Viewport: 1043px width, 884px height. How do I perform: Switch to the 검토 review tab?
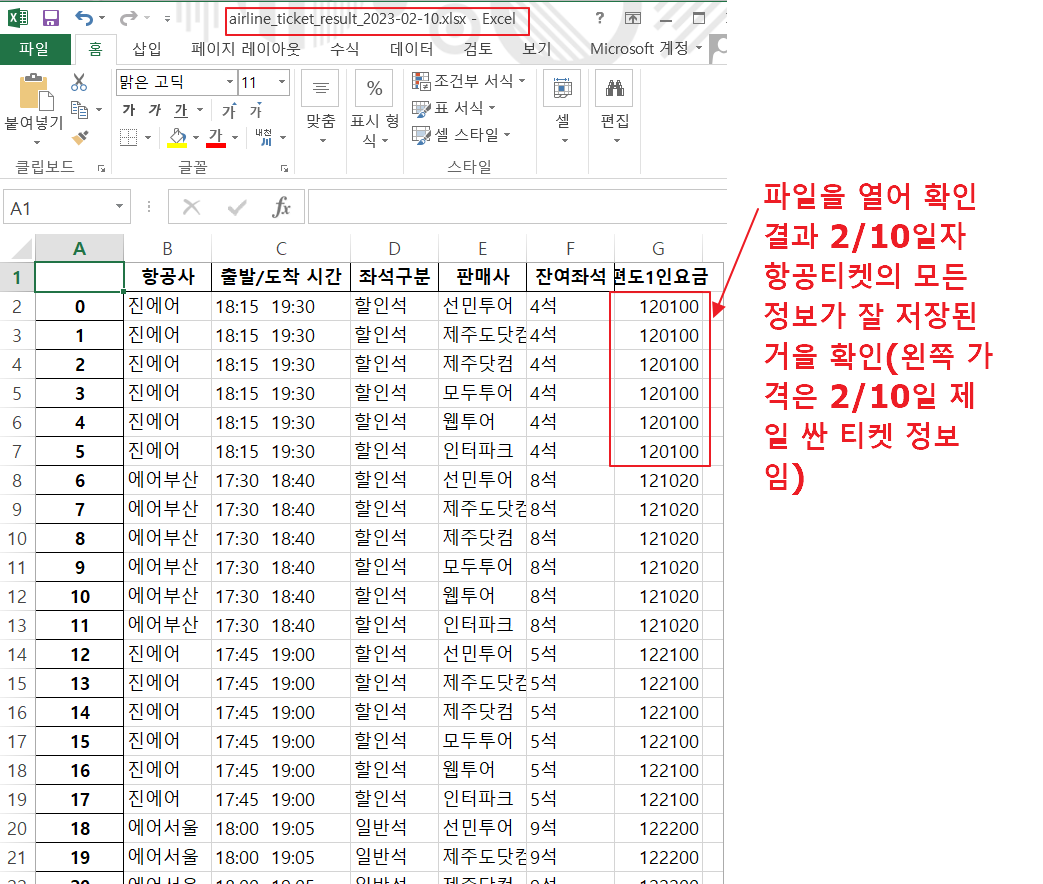point(477,49)
